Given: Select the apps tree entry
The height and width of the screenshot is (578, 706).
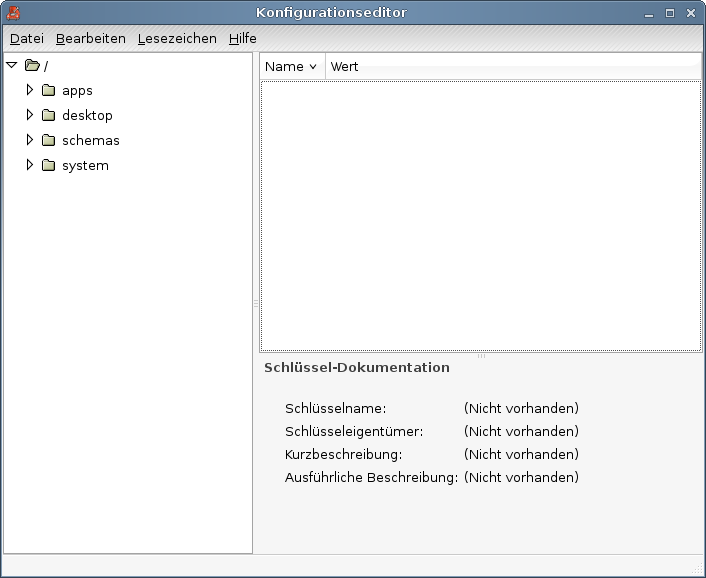Looking at the screenshot, I should 77,90.
